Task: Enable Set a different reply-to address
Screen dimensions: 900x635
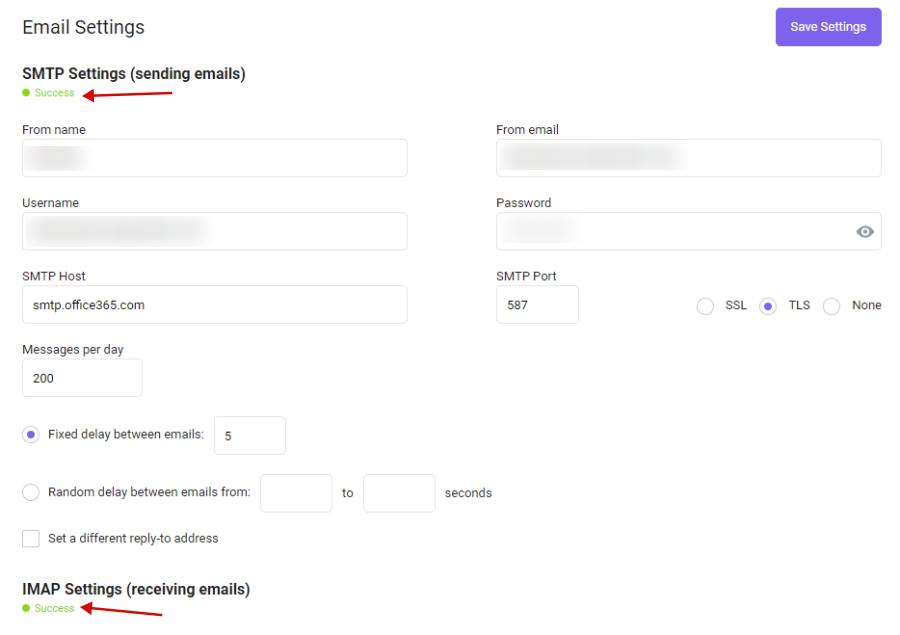Action: (31, 539)
